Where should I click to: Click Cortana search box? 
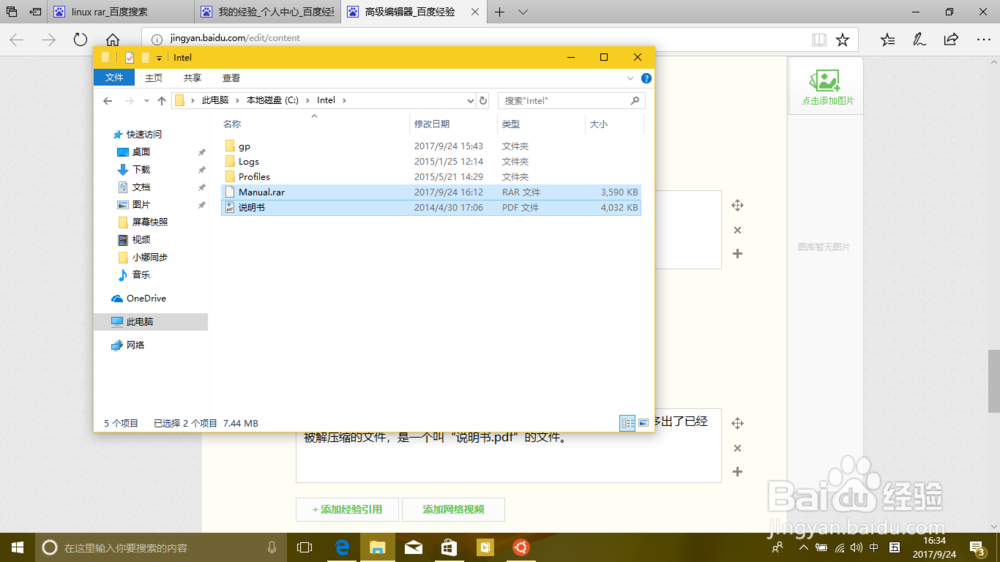pyautogui.click(x=159, y=547)
